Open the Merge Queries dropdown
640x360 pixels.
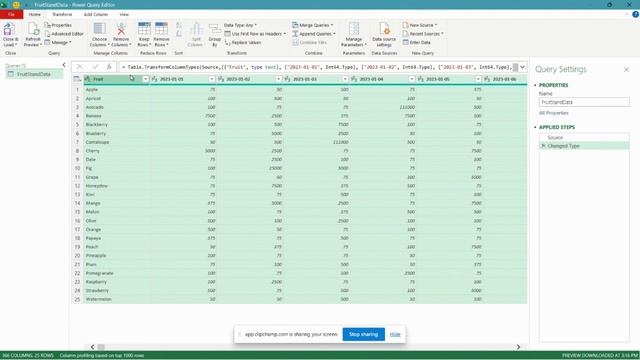coord(312,25)
